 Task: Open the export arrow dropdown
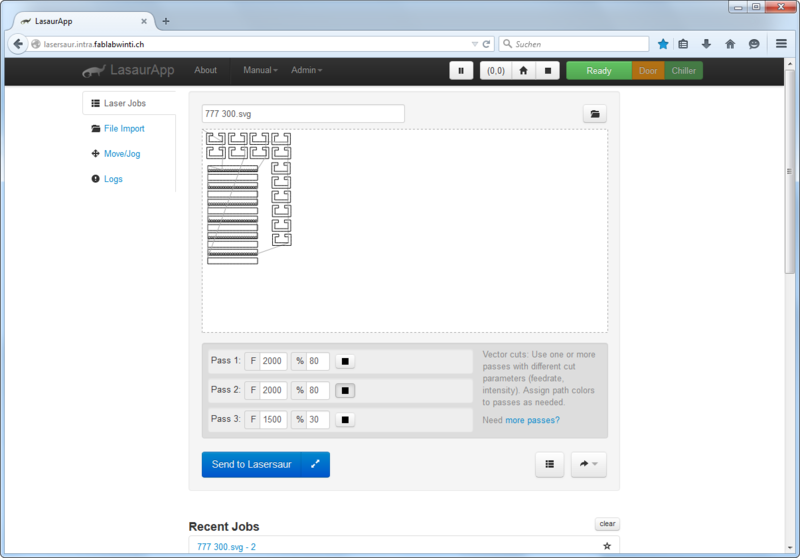click(x=589, y=464)
